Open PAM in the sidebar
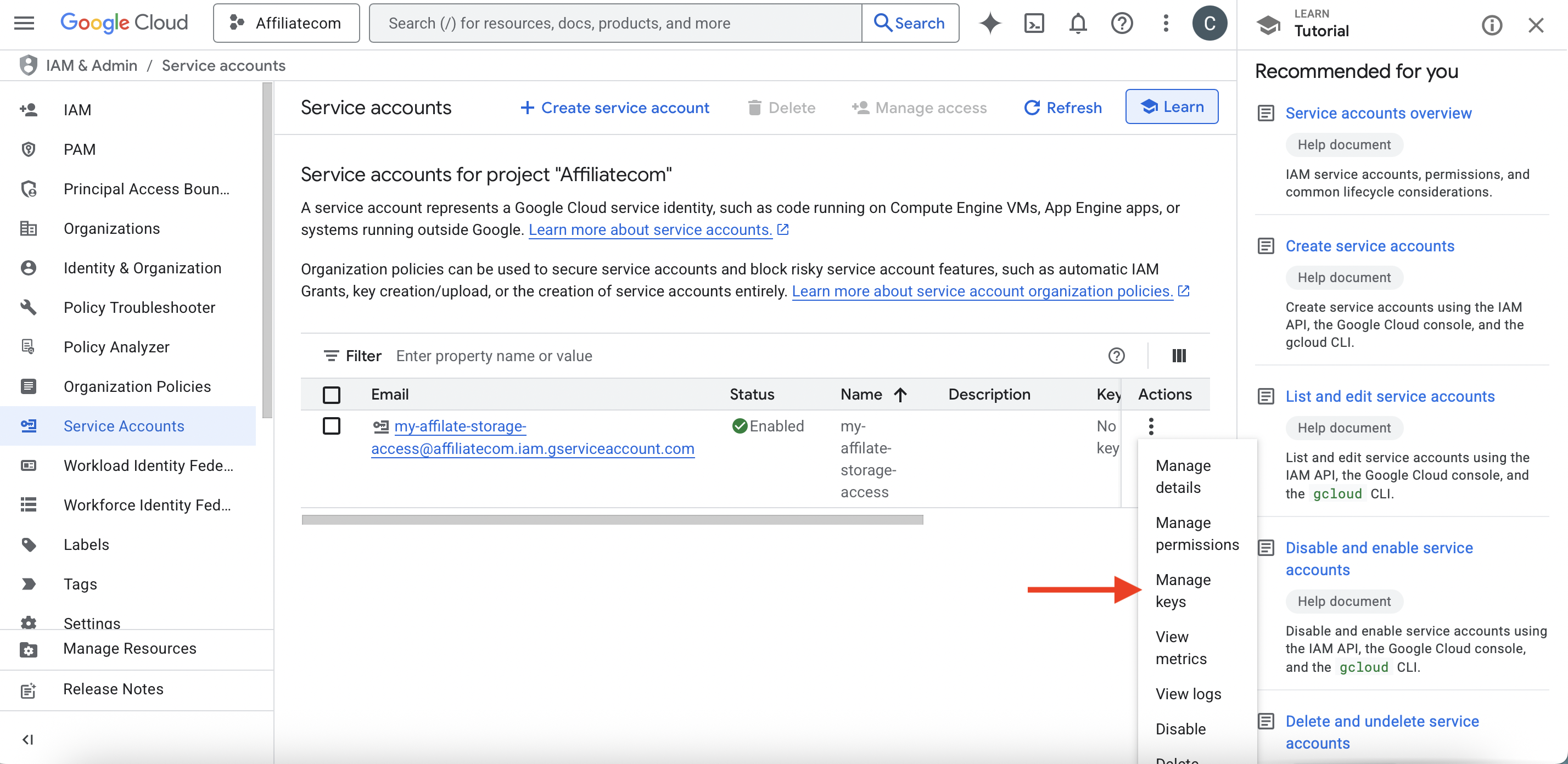 [128, 149]
